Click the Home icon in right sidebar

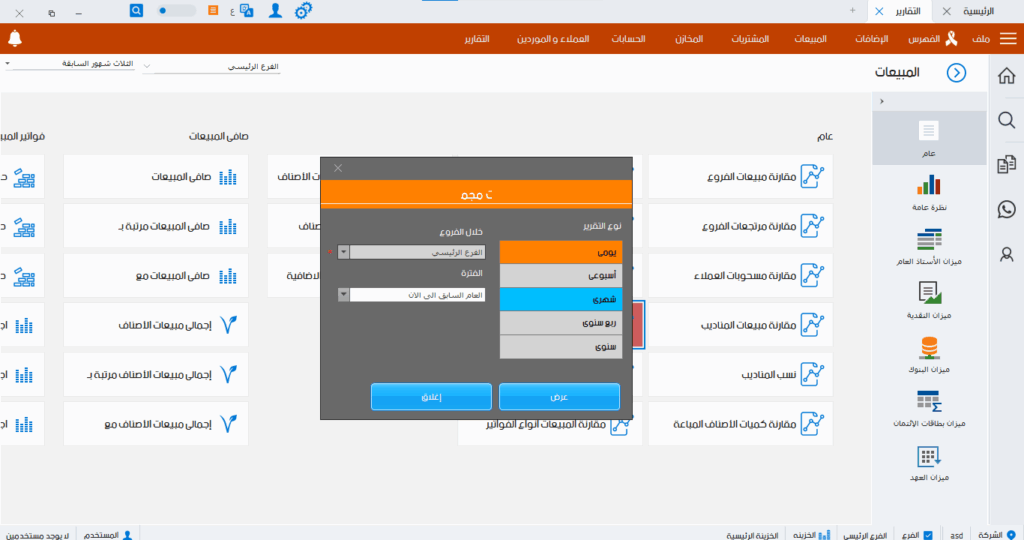(1006, 76)
